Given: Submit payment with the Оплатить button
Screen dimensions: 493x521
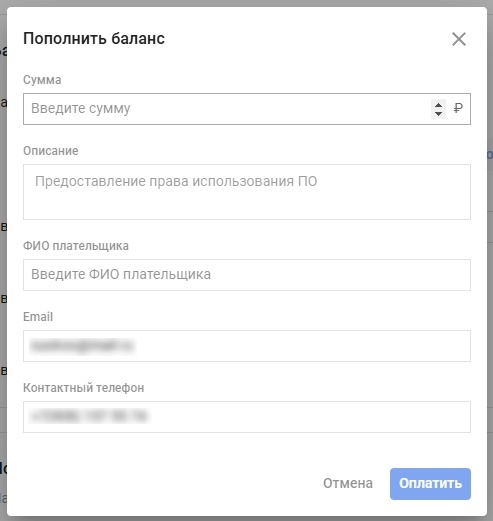Looking at the screenshot, I should [x=430, y=484].
